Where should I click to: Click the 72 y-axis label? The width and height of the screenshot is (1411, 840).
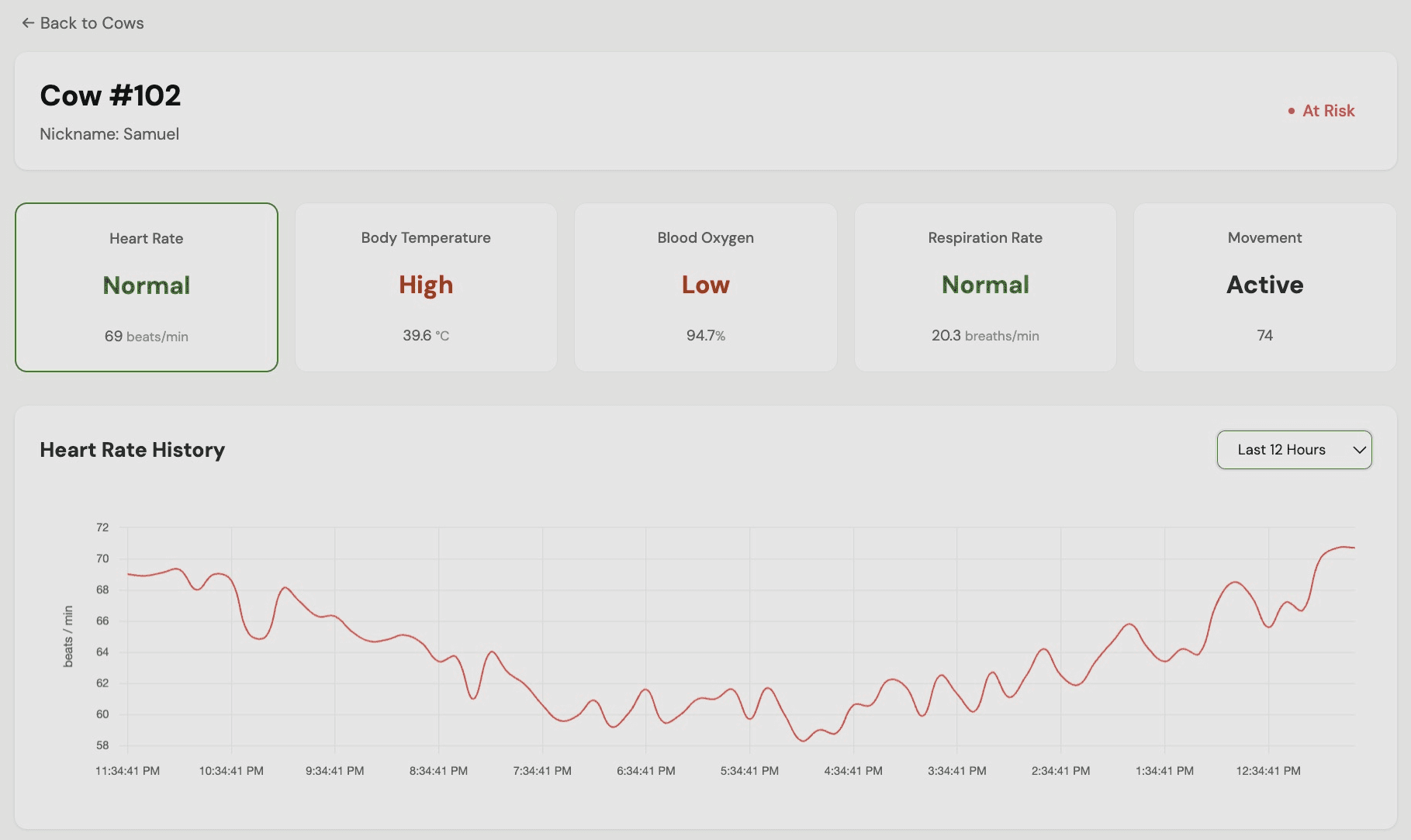[x=102, y=527]
